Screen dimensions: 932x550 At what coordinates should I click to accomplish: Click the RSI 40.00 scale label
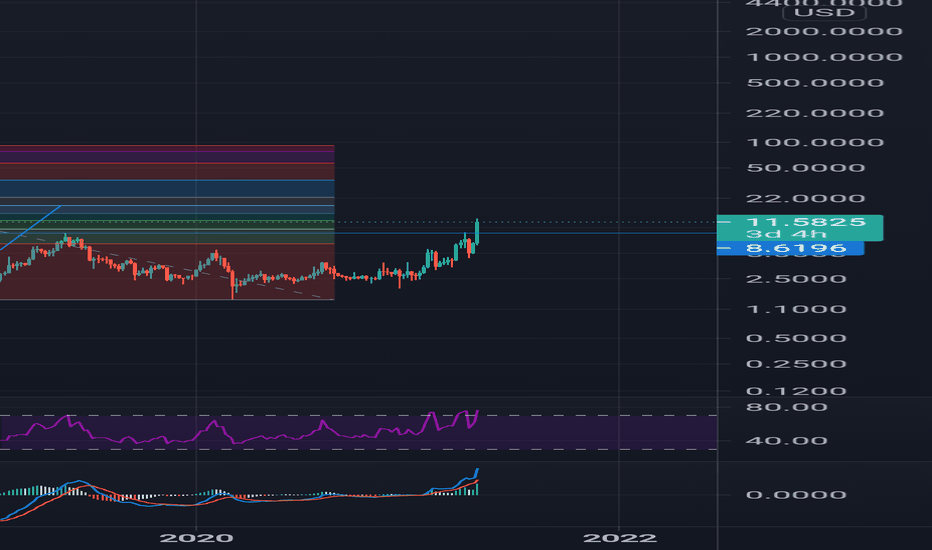pos(786,441)
